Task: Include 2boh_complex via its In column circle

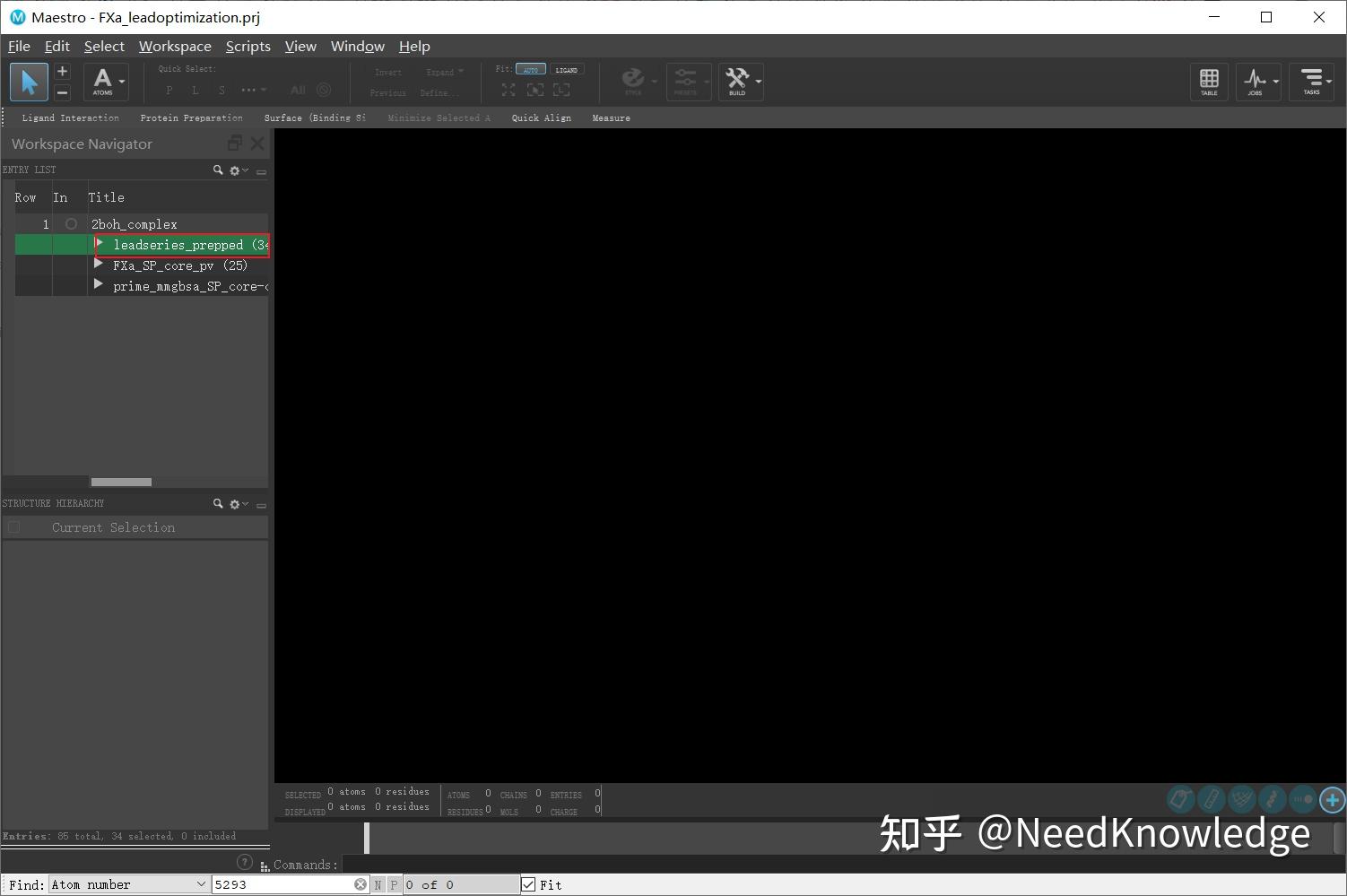Action: click(x=71, y=223)
